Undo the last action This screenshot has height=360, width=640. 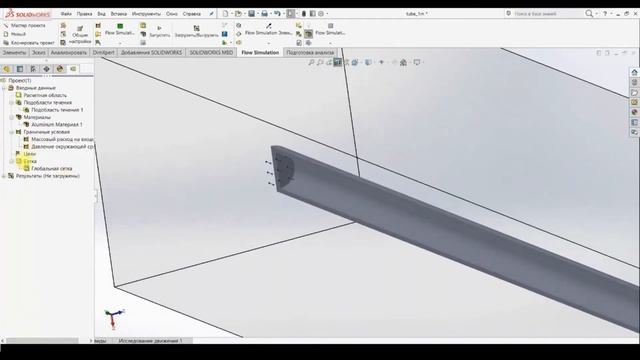[x=277, y=14]
